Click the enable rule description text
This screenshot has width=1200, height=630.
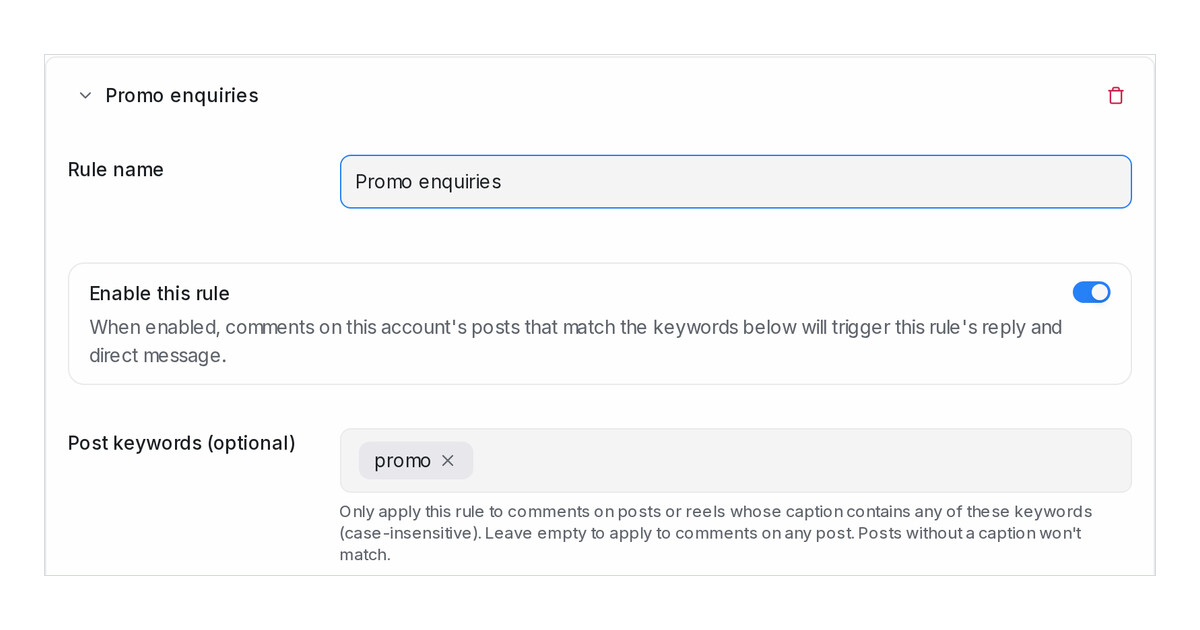click(x=576, y=342)
